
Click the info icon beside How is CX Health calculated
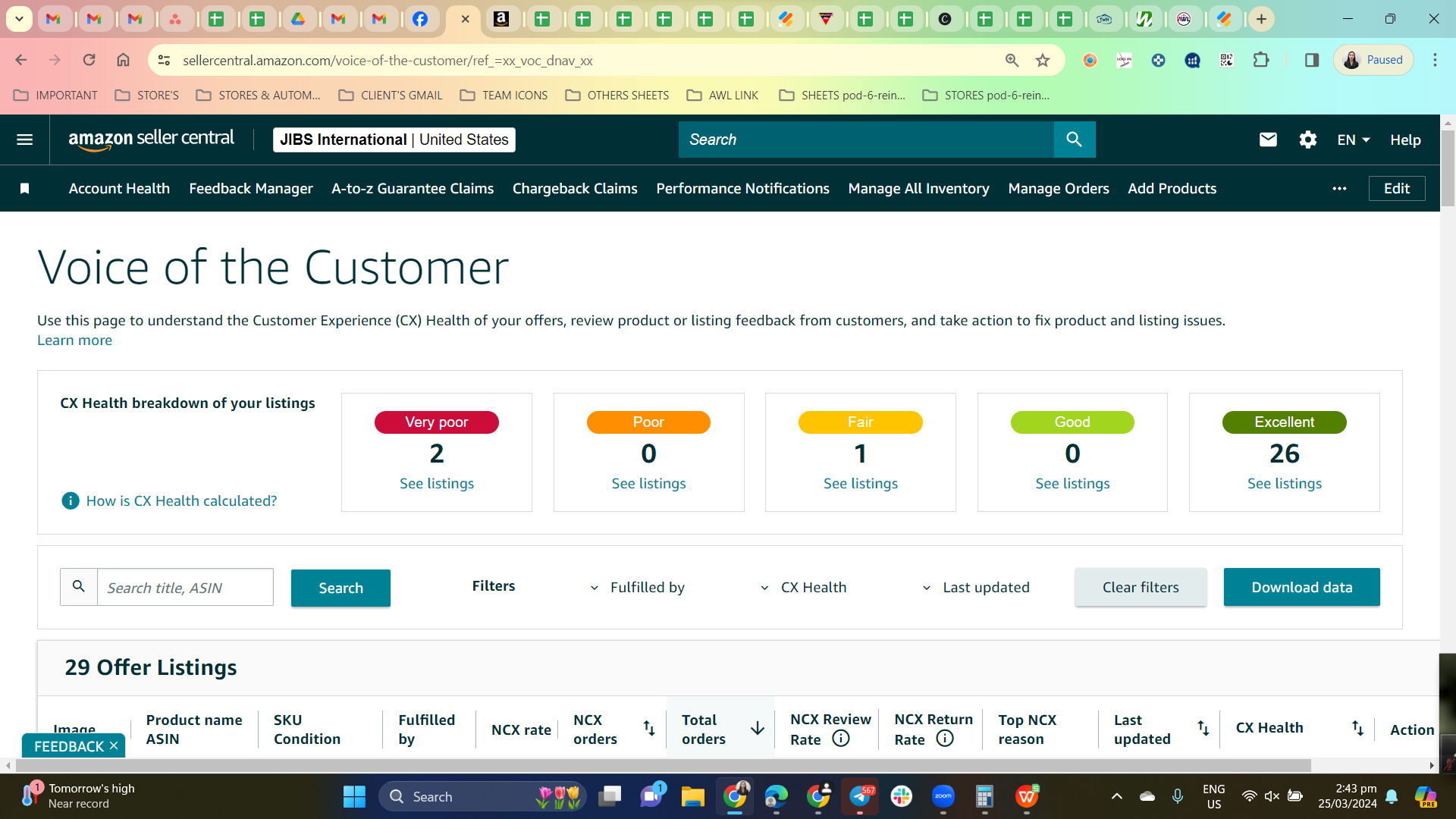[x=70, y=500]
